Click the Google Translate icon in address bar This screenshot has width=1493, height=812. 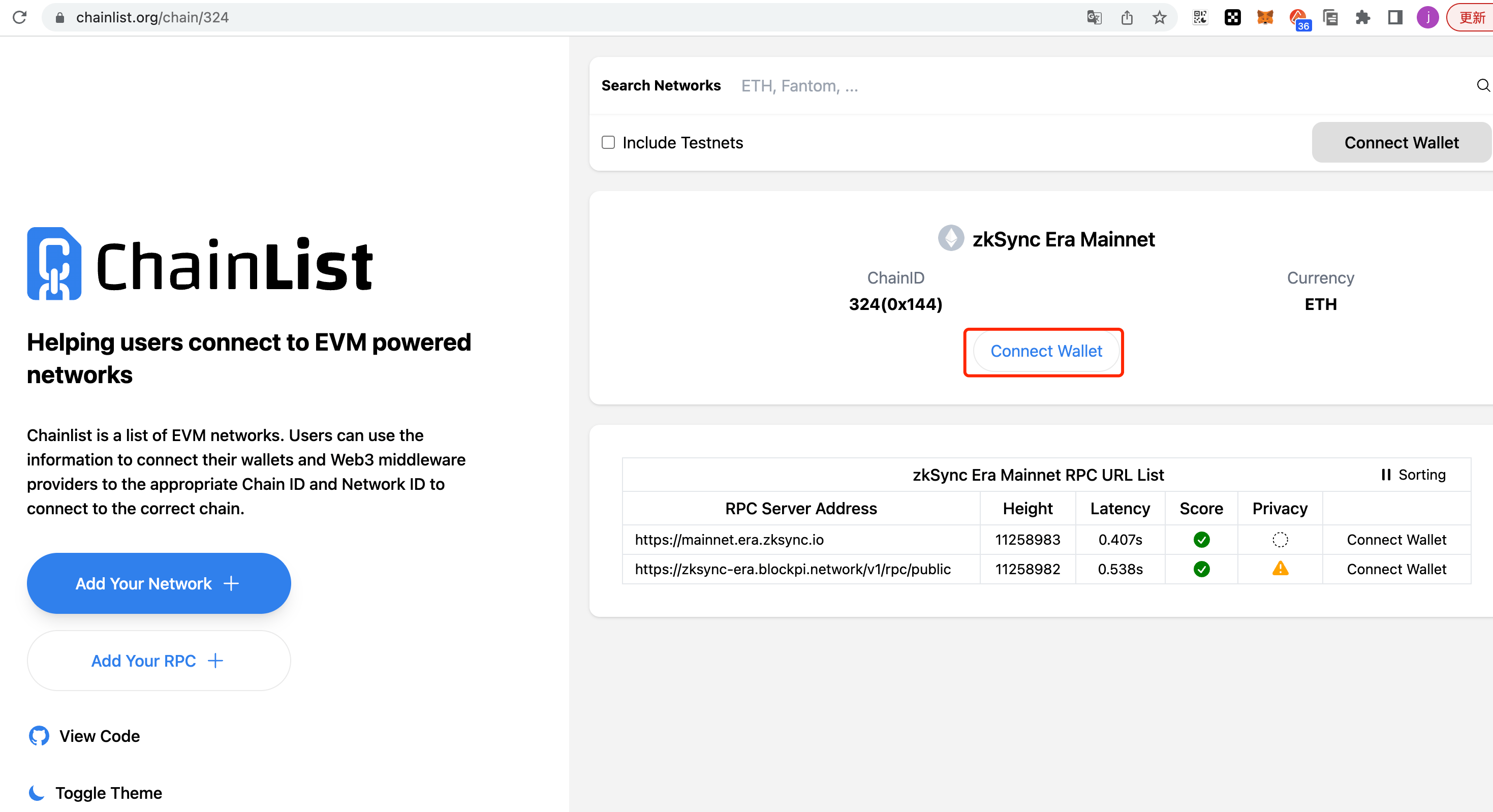(1094, 17)
